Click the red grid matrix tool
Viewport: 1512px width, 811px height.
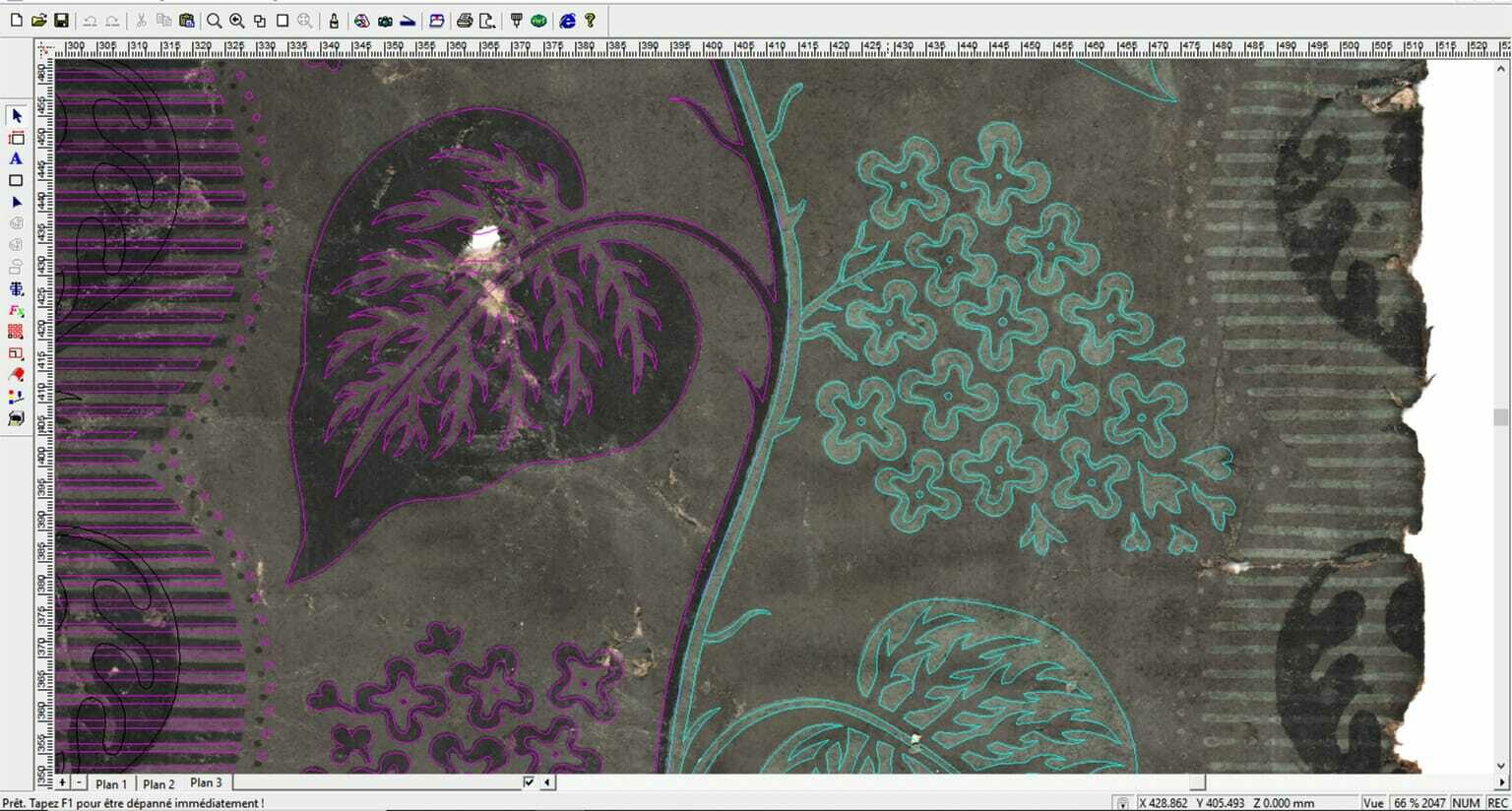[x=16, y=333]
